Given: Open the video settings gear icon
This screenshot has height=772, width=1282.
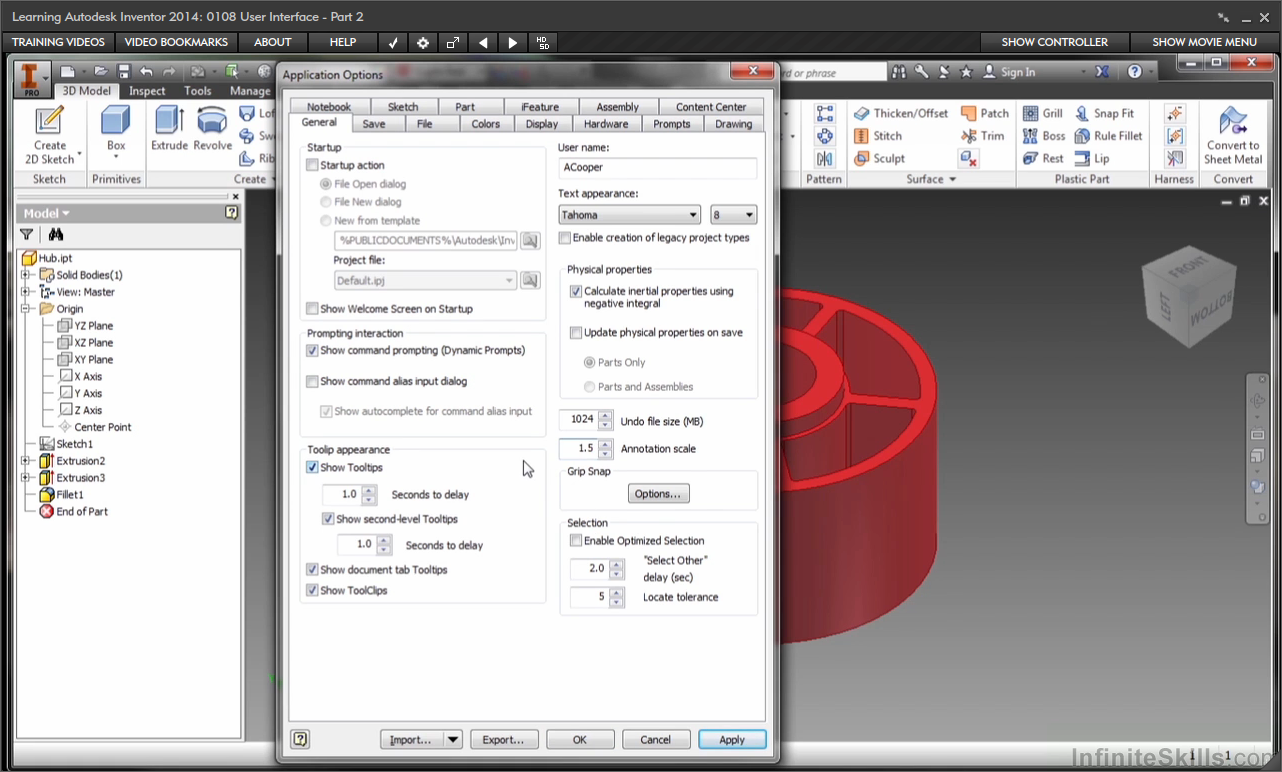Looking at the screenshot, I should point(423,43).
